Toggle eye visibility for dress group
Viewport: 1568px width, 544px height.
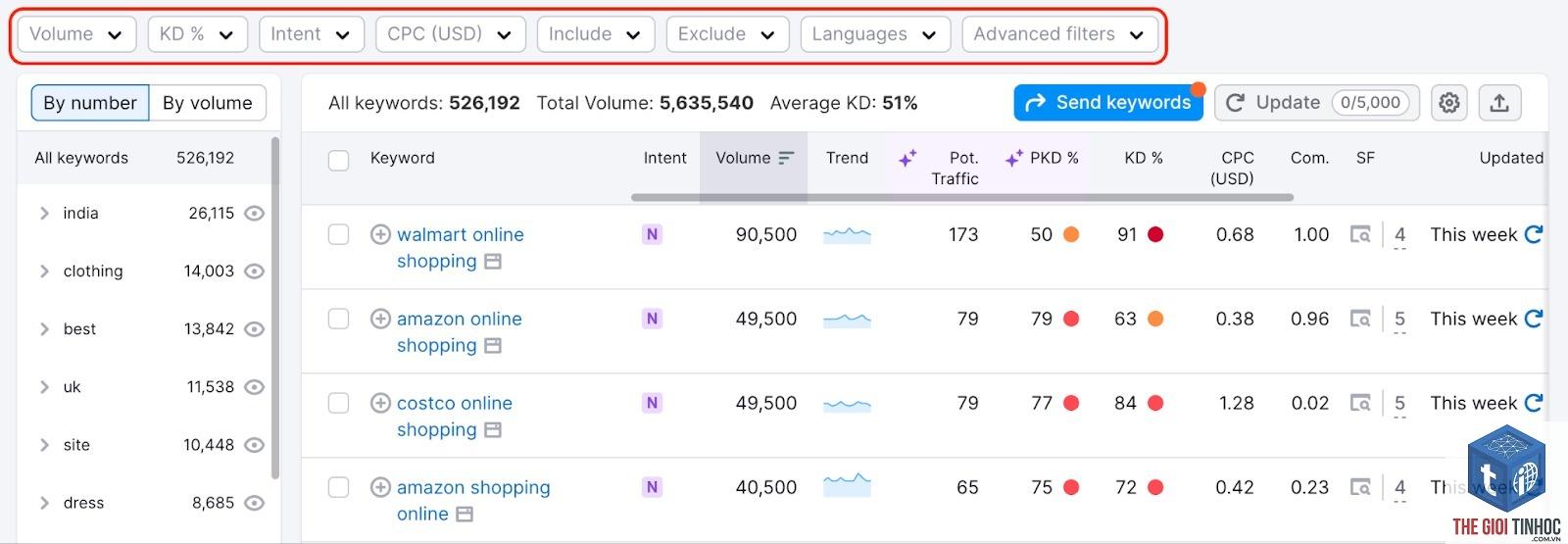254,503
